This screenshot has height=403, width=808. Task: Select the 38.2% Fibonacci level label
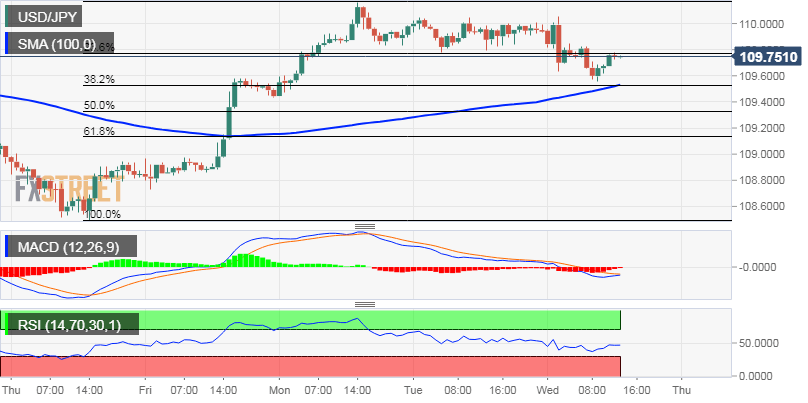99,79
